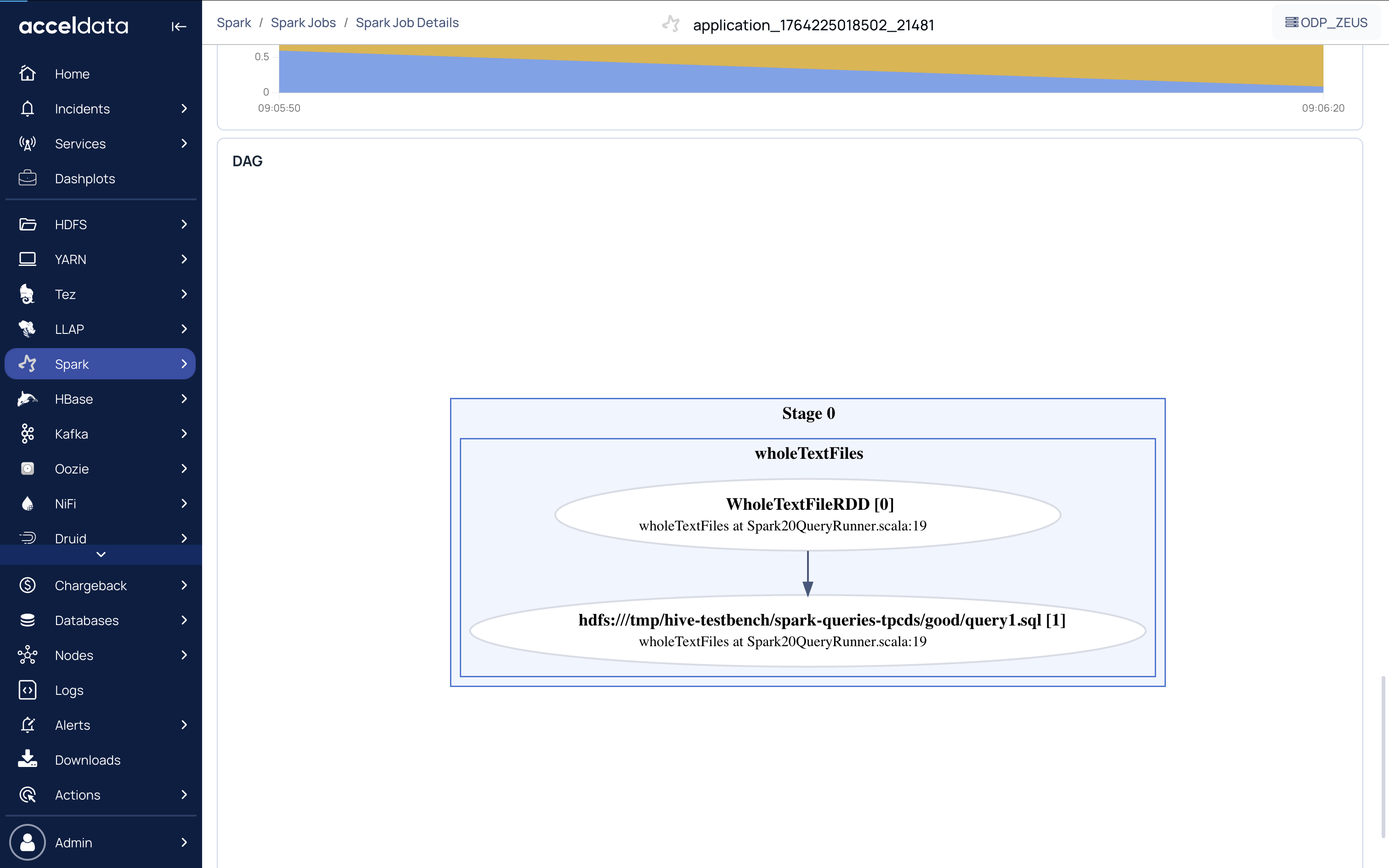Screen dimensions: 1389x868
Task: Click the Kafka icon in the sidebar
Action: 28,434
